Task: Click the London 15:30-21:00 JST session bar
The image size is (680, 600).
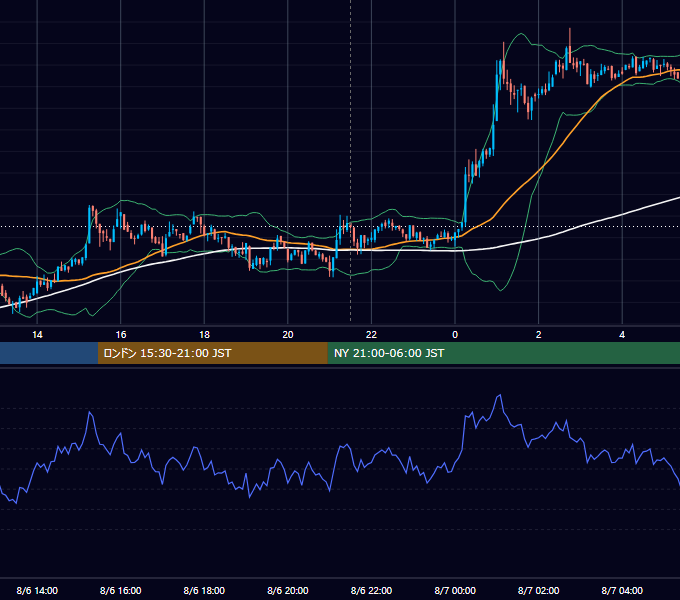Action: pyautogui.click(x=212, y=353)
